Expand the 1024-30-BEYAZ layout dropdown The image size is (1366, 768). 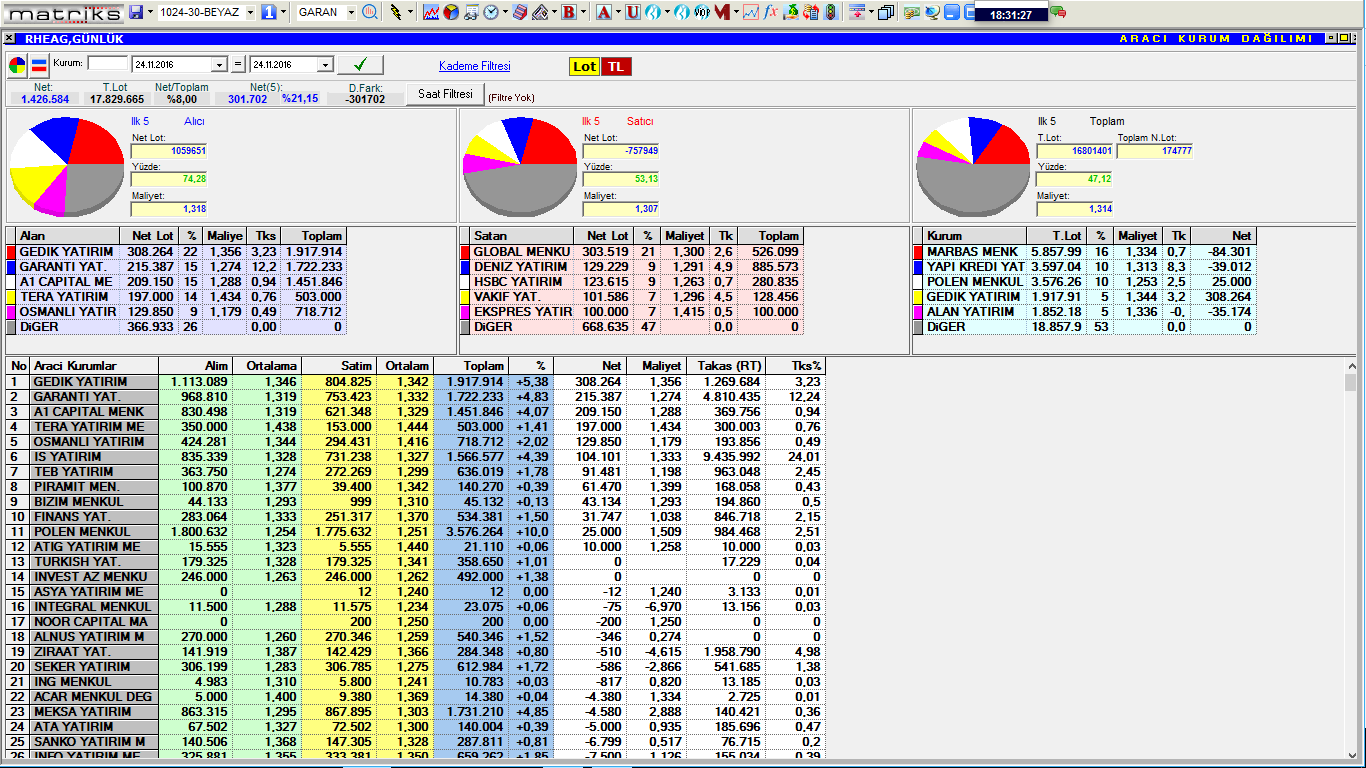tap(248, 13)
